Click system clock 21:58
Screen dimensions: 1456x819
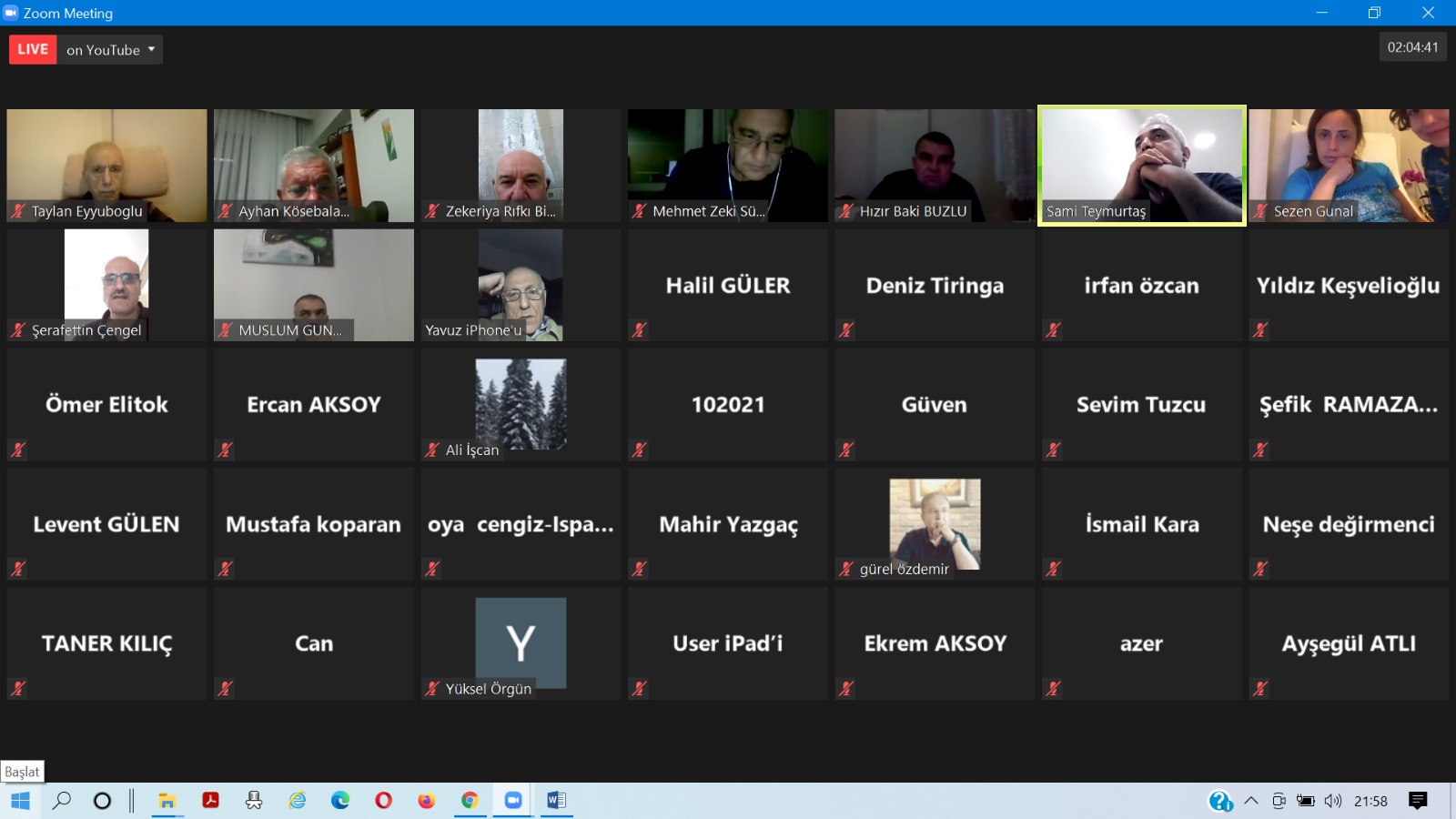pos(1370,801)
